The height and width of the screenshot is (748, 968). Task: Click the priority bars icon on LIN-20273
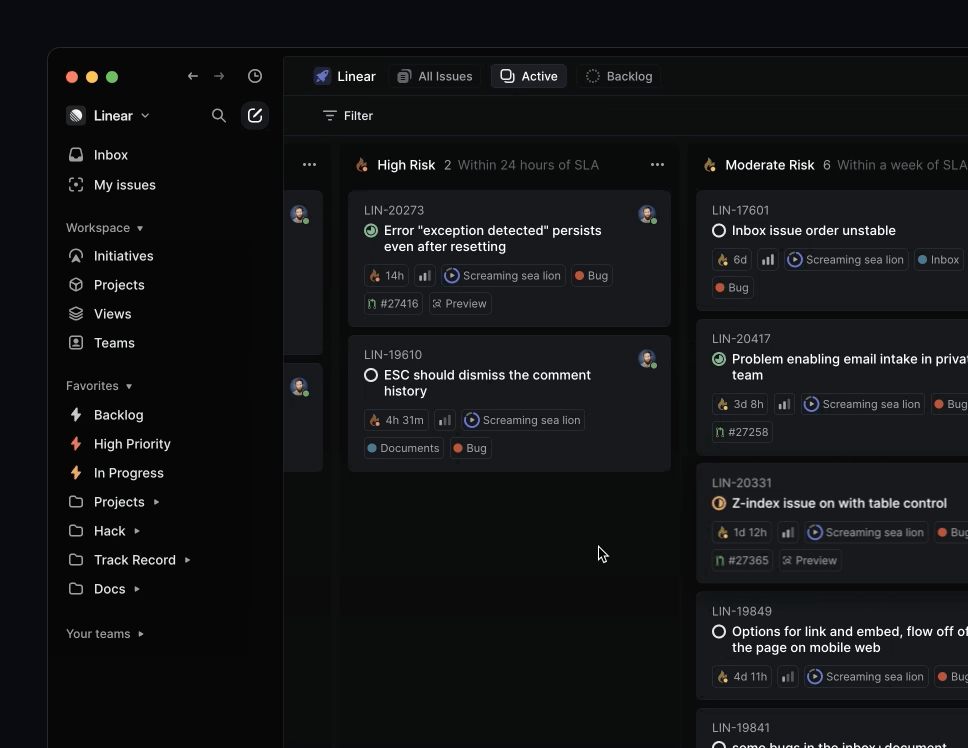pos(425,276)
